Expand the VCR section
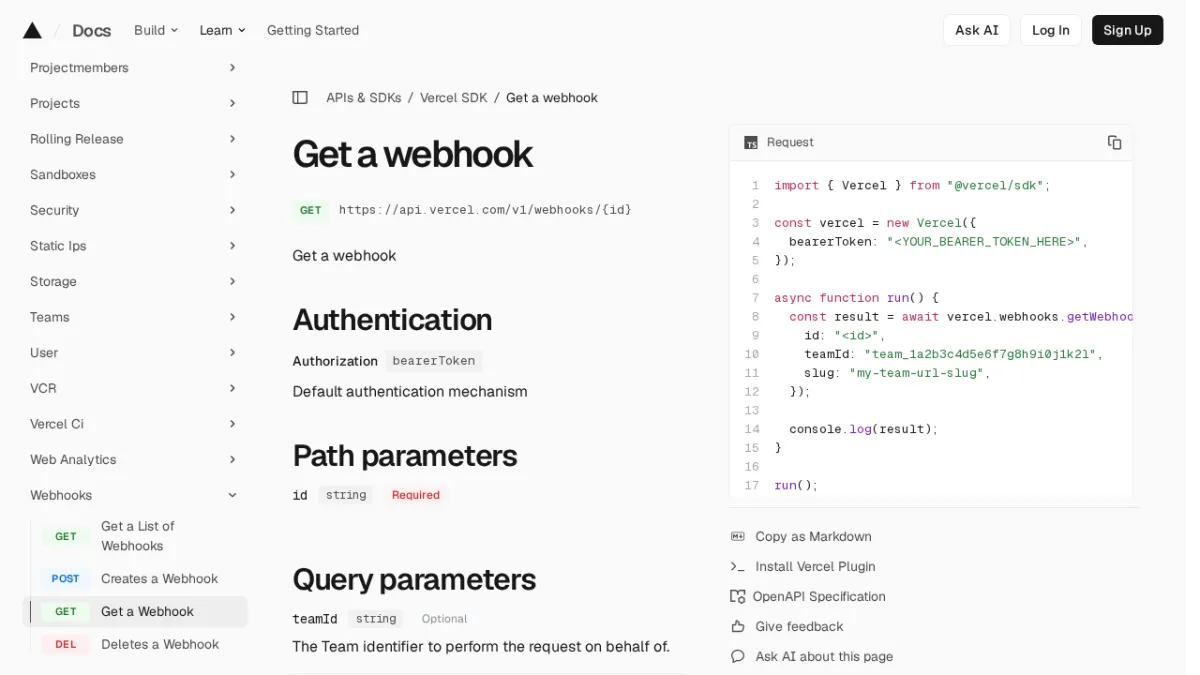 [134, 388]
